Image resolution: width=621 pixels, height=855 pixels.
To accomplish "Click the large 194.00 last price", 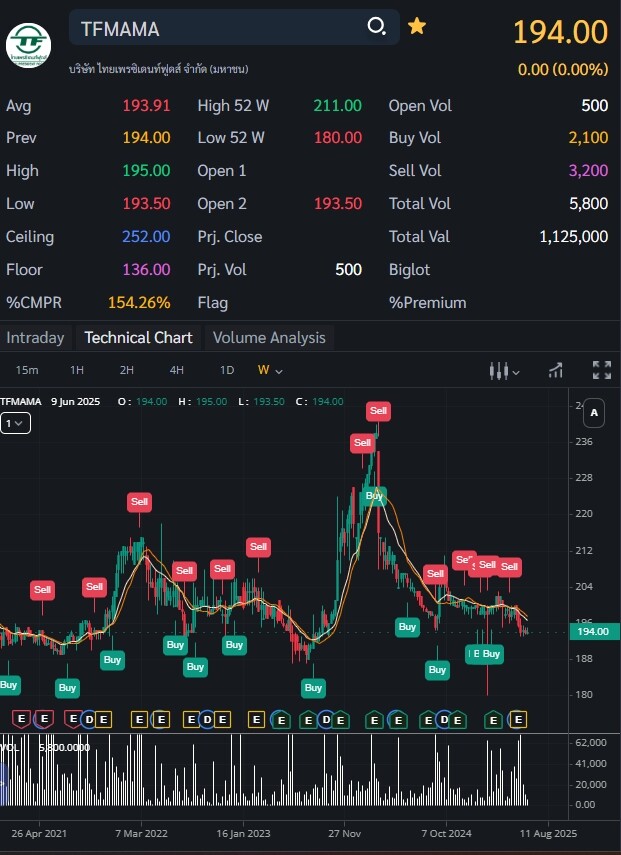I will pos(560,32).
